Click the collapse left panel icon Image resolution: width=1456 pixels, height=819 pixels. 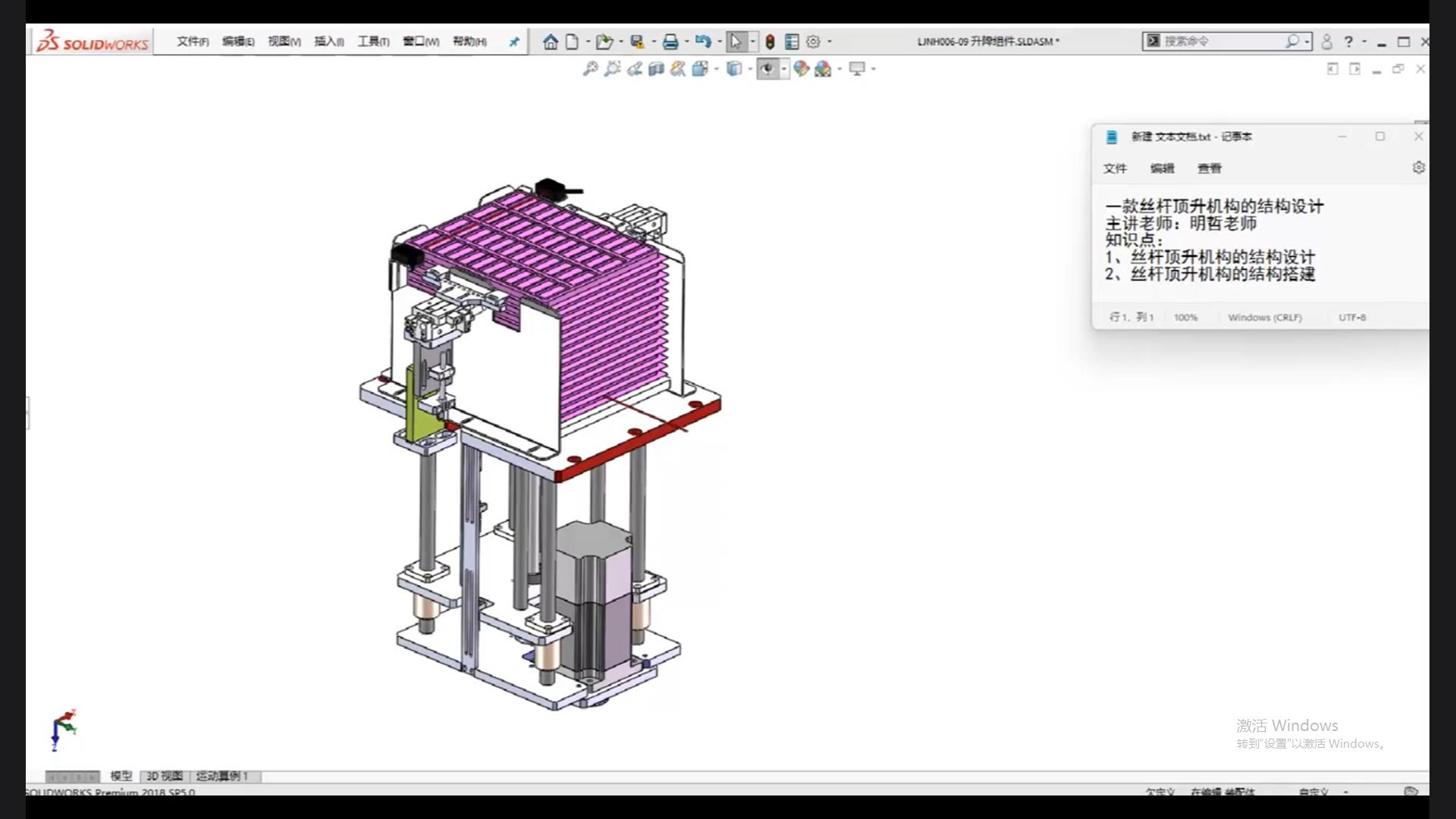[x=1332, y=69]
